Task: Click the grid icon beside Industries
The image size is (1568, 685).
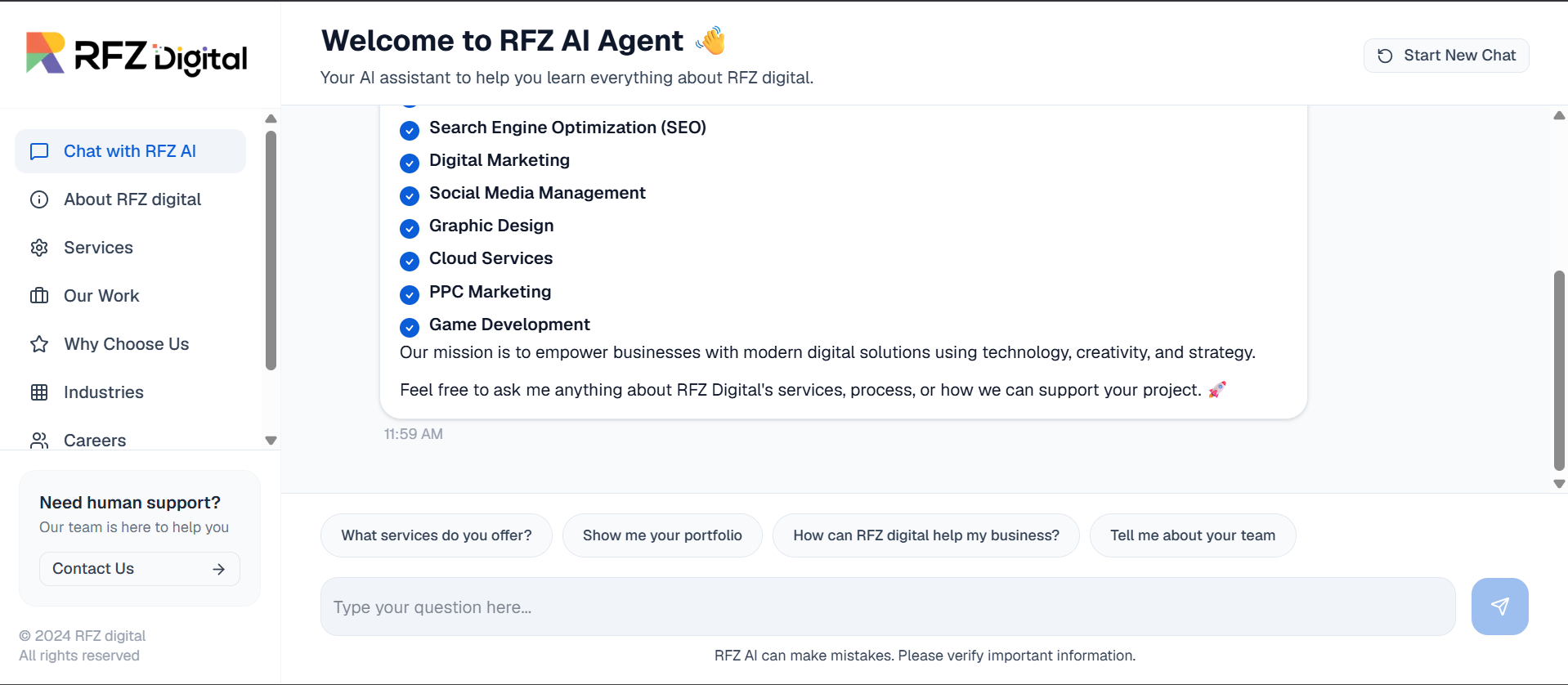Action: pos(39,392)
